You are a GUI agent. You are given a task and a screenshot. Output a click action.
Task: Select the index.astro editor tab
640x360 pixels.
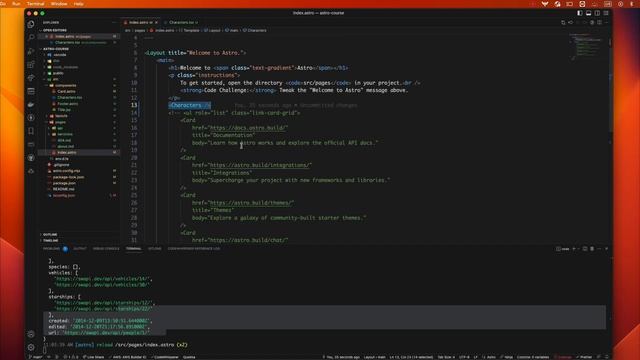140,22
